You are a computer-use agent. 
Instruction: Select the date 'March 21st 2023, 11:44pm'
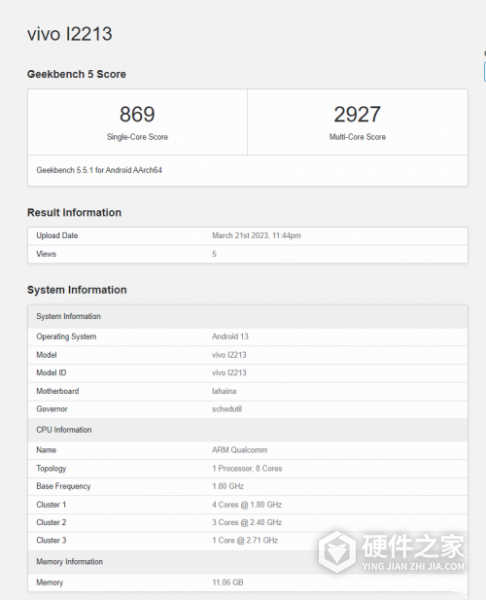point(256,236)
